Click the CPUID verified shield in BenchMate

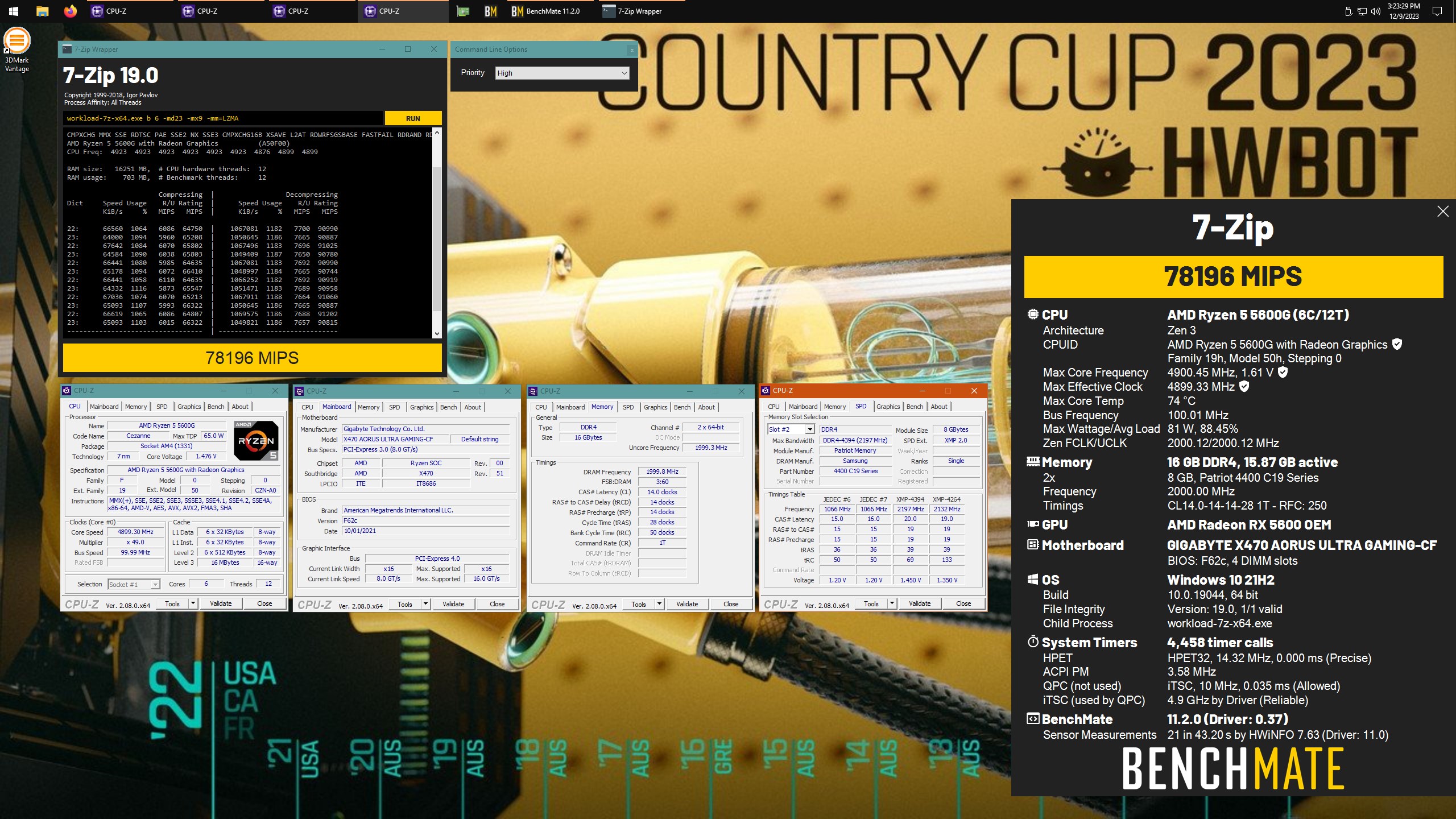1397,344
